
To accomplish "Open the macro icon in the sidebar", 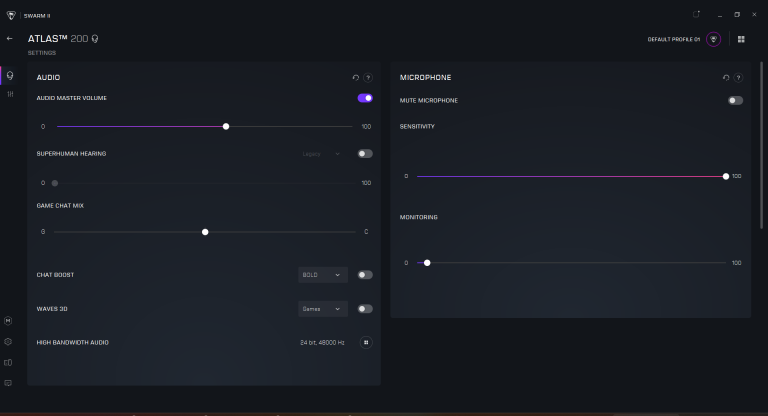I will [8, 321].
